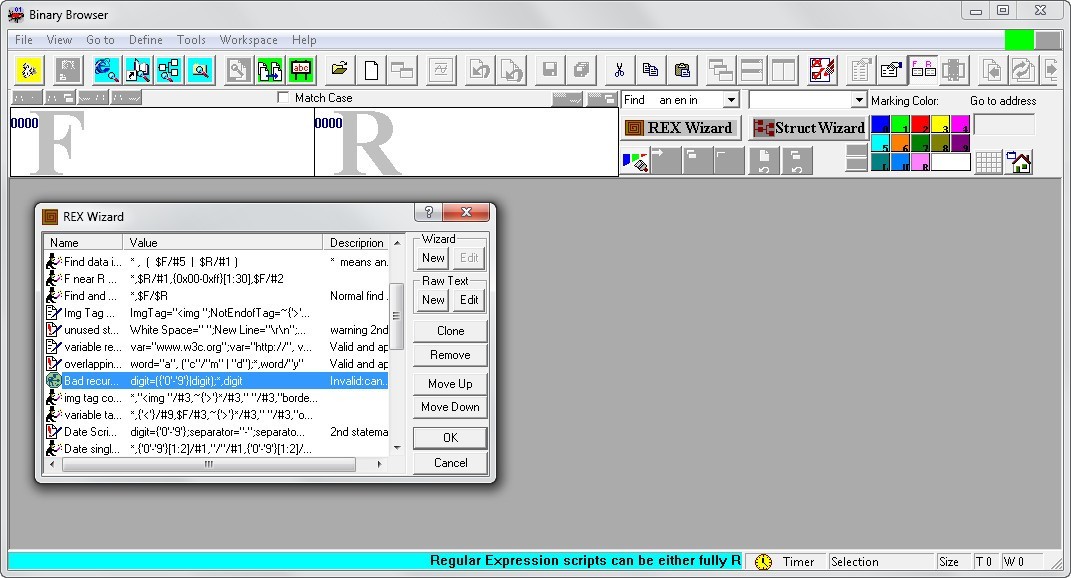Click the grid table icon beside the home icon
The image size is (1071, 578).
tap(988, 163)
